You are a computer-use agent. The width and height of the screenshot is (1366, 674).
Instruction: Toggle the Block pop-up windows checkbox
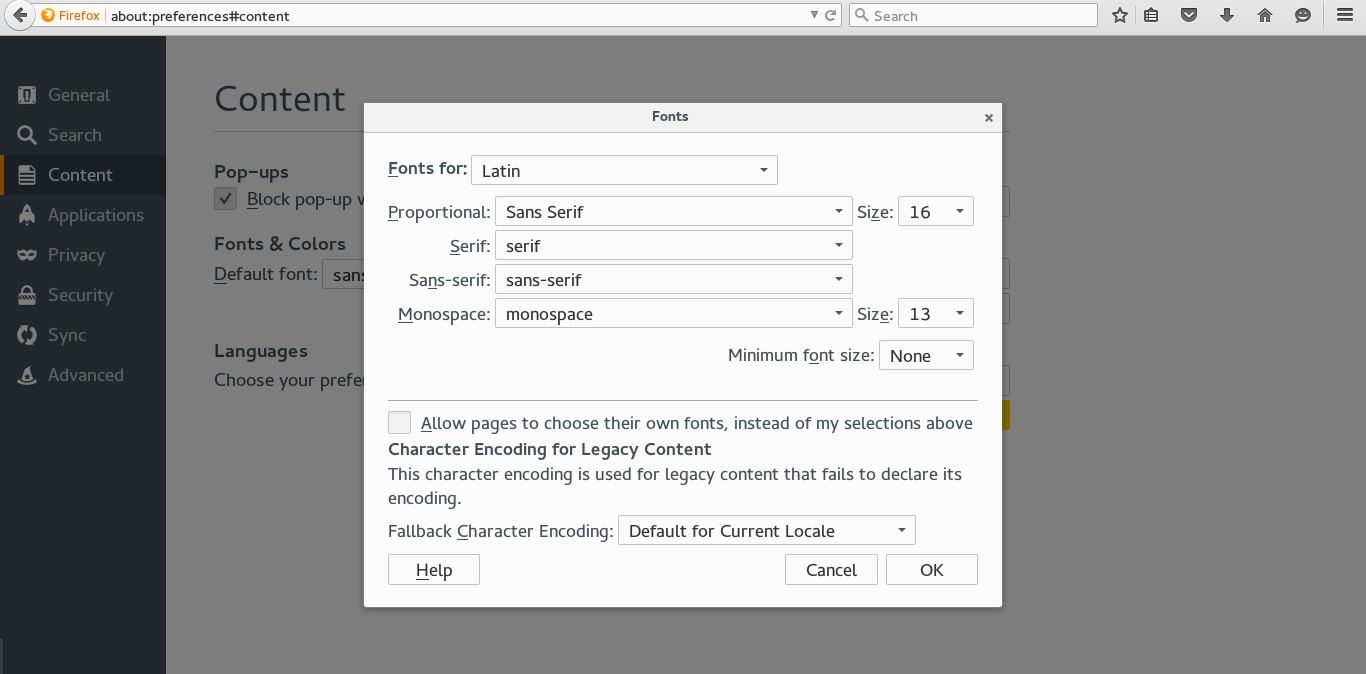226,199
